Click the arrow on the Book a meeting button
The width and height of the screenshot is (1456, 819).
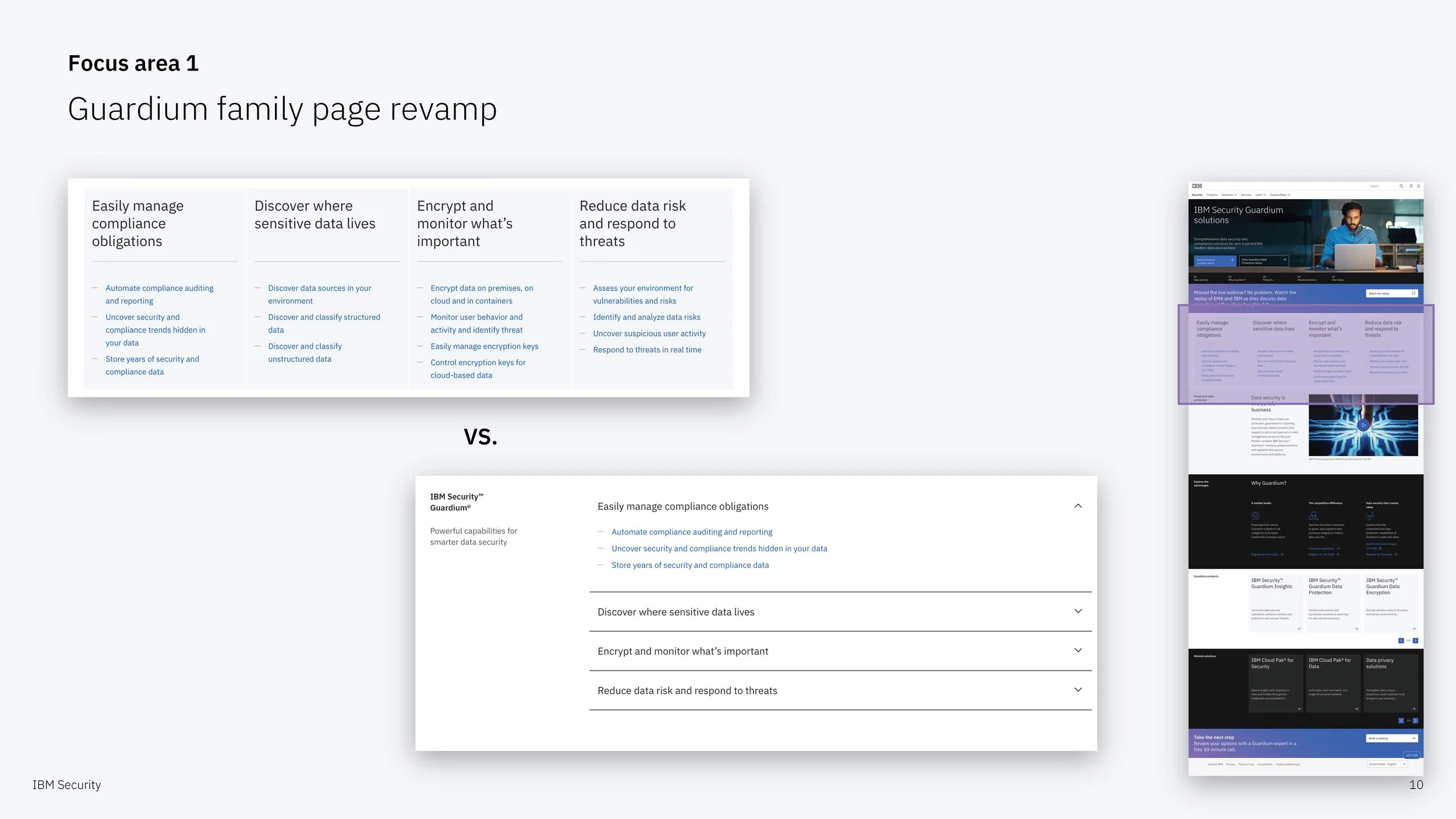coord(1414,738)
